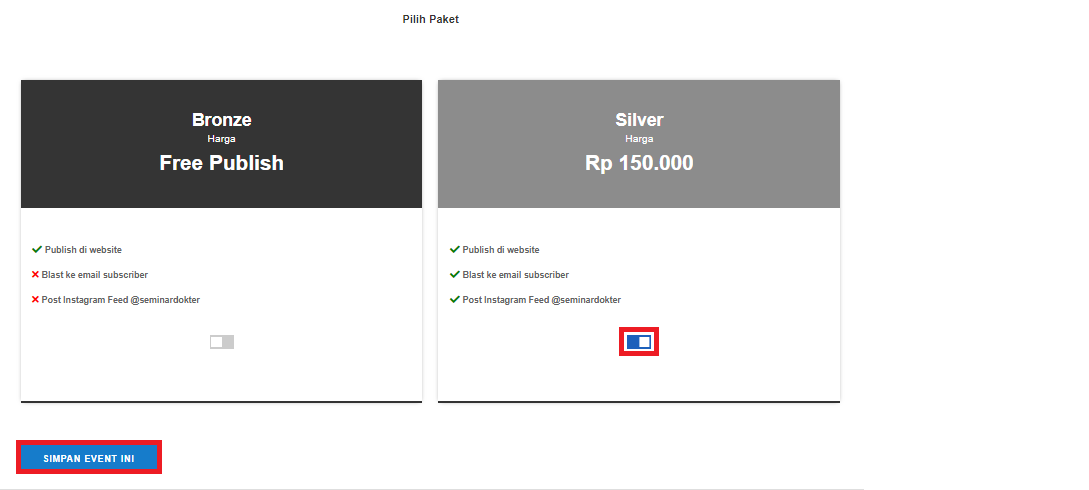Click green check beside Silver Post Instagram Feed
The image size is (1089, 490).
(x=454, y=299)
